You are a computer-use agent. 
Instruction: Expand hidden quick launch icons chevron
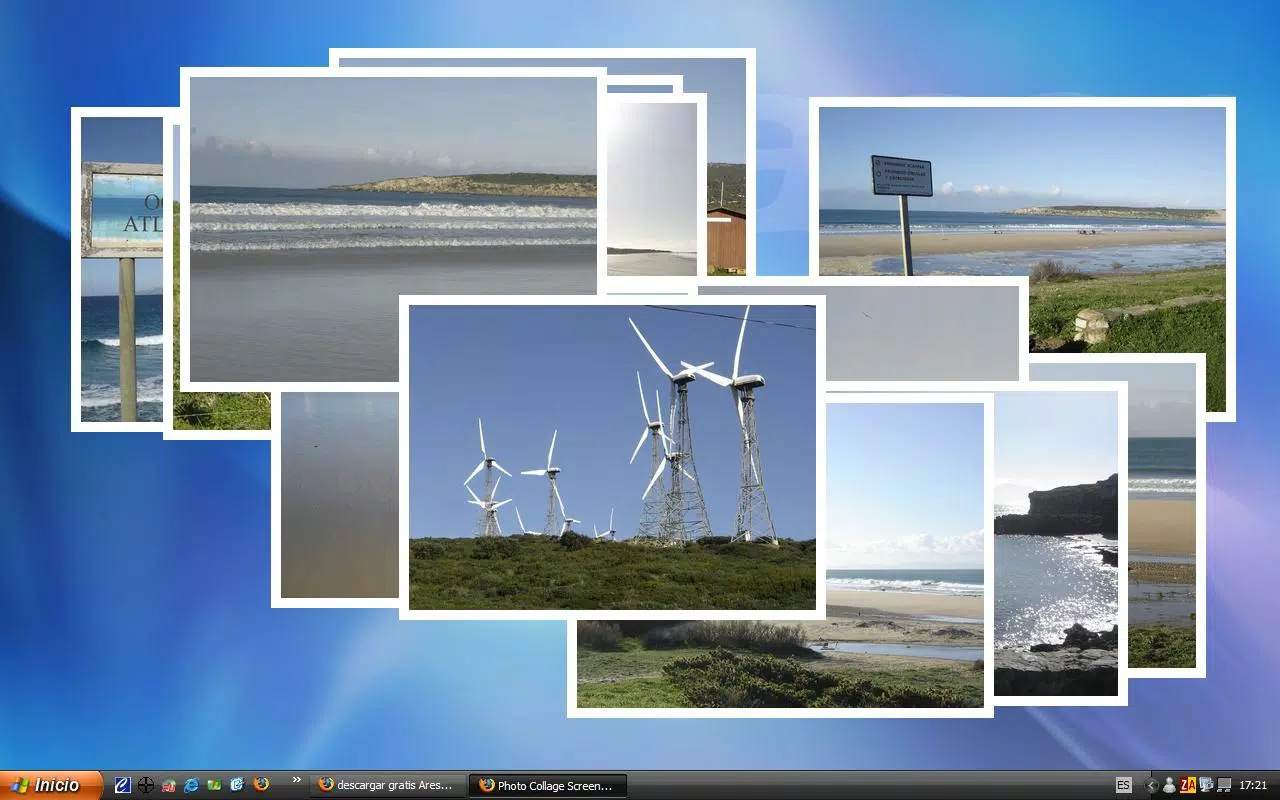click(296, 780)
